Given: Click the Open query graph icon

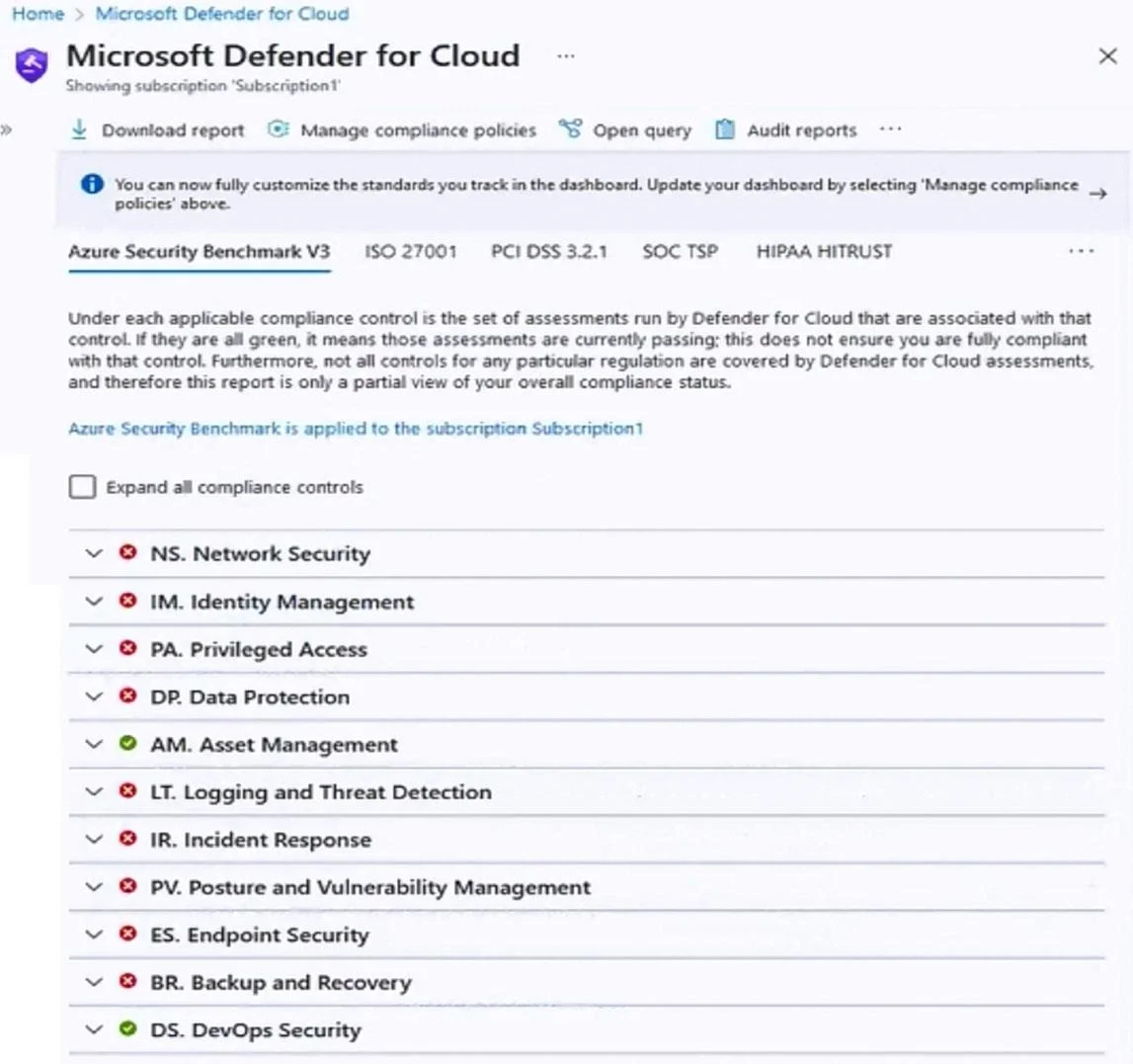Looking at the screenshot, I should coord(570,129).
